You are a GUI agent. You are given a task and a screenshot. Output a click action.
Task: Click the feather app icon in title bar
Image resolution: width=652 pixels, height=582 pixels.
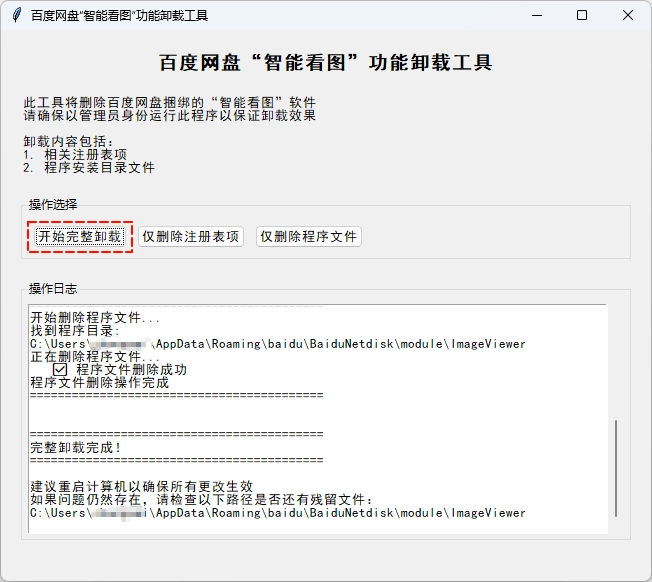pos(16,15)
